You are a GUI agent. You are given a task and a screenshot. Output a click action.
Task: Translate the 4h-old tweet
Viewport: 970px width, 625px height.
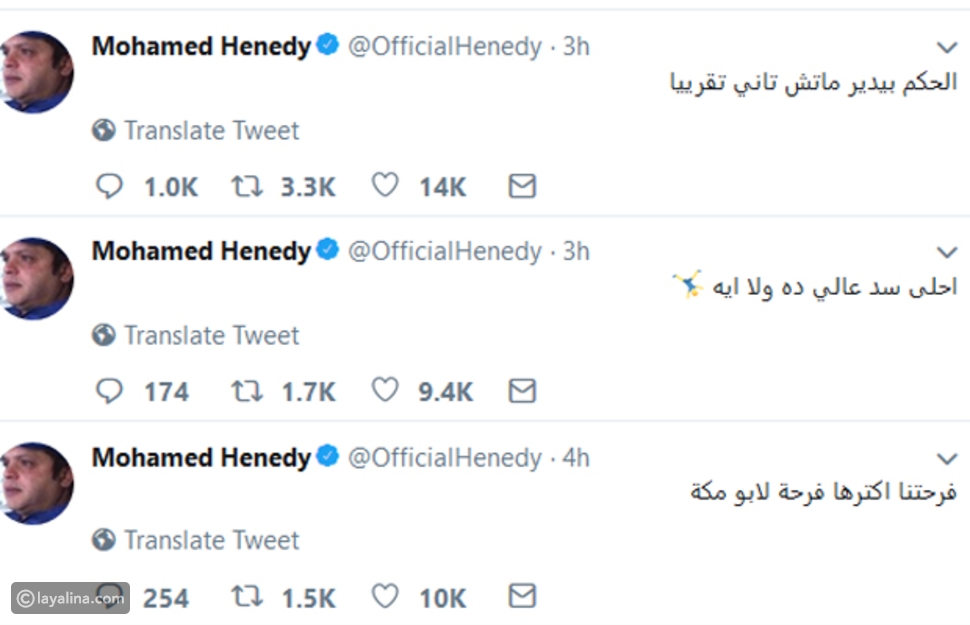point(210,541)
